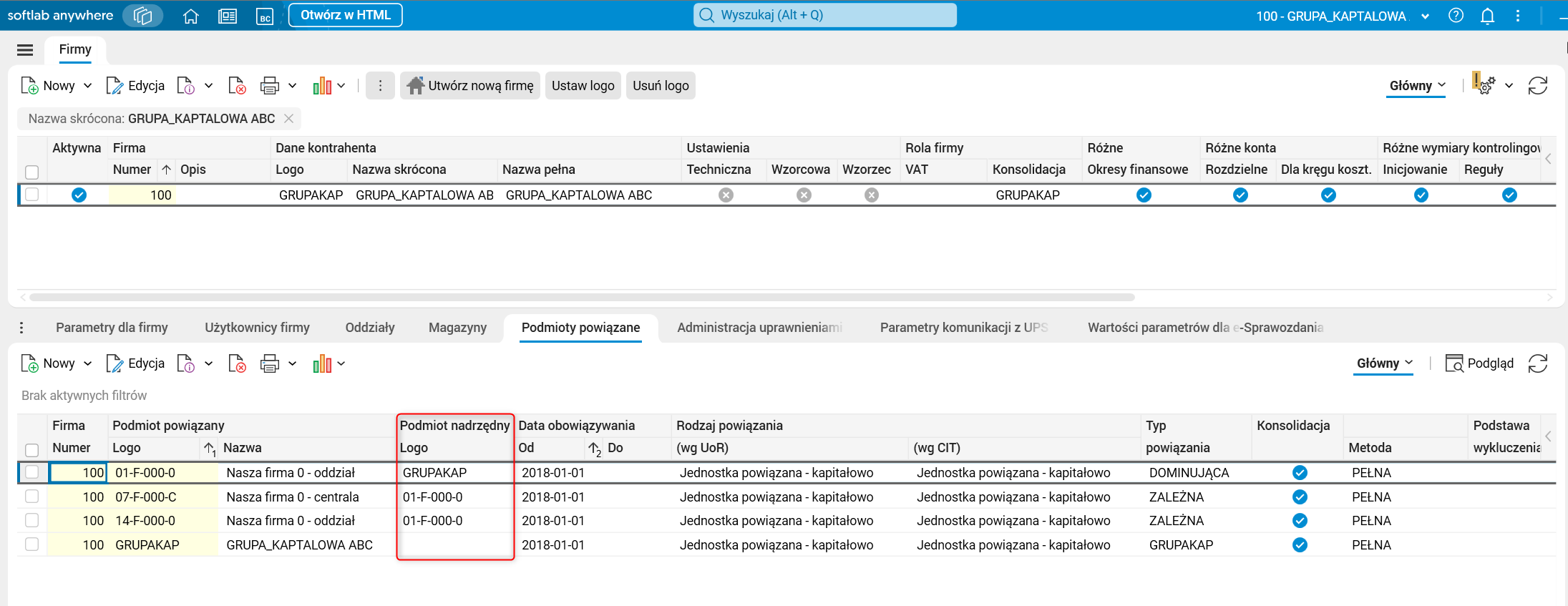This screenshot has width=1568, height=606.
Task: Refresh the upper companies grid
Action: coord(1538,86)
